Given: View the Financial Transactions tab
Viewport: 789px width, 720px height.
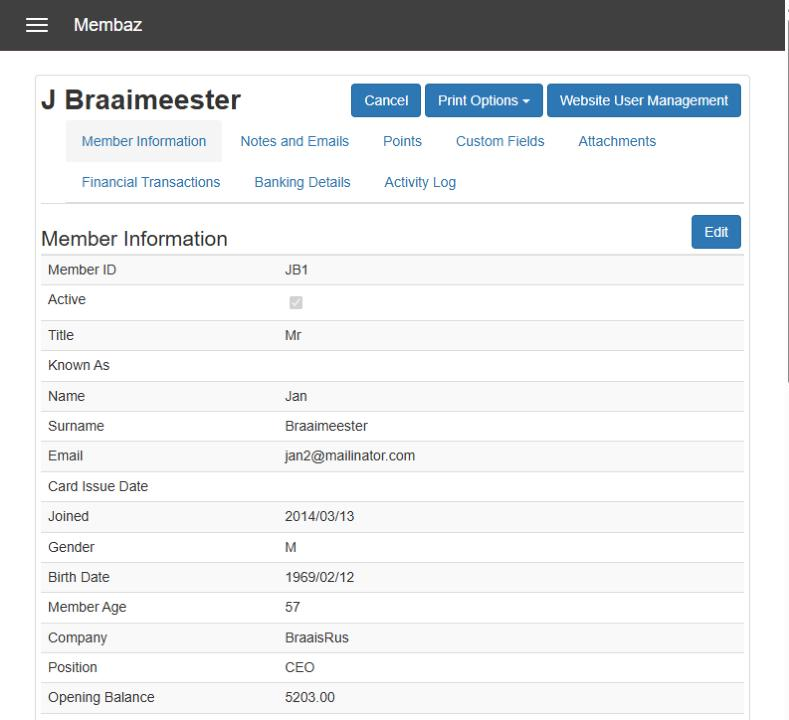Looking at the screenshot, I should [151, 182].
